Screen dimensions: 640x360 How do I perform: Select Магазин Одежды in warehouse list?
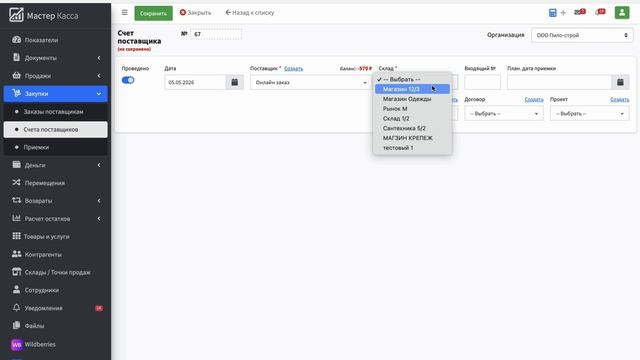pyautogui.click(x=412, y=99)
